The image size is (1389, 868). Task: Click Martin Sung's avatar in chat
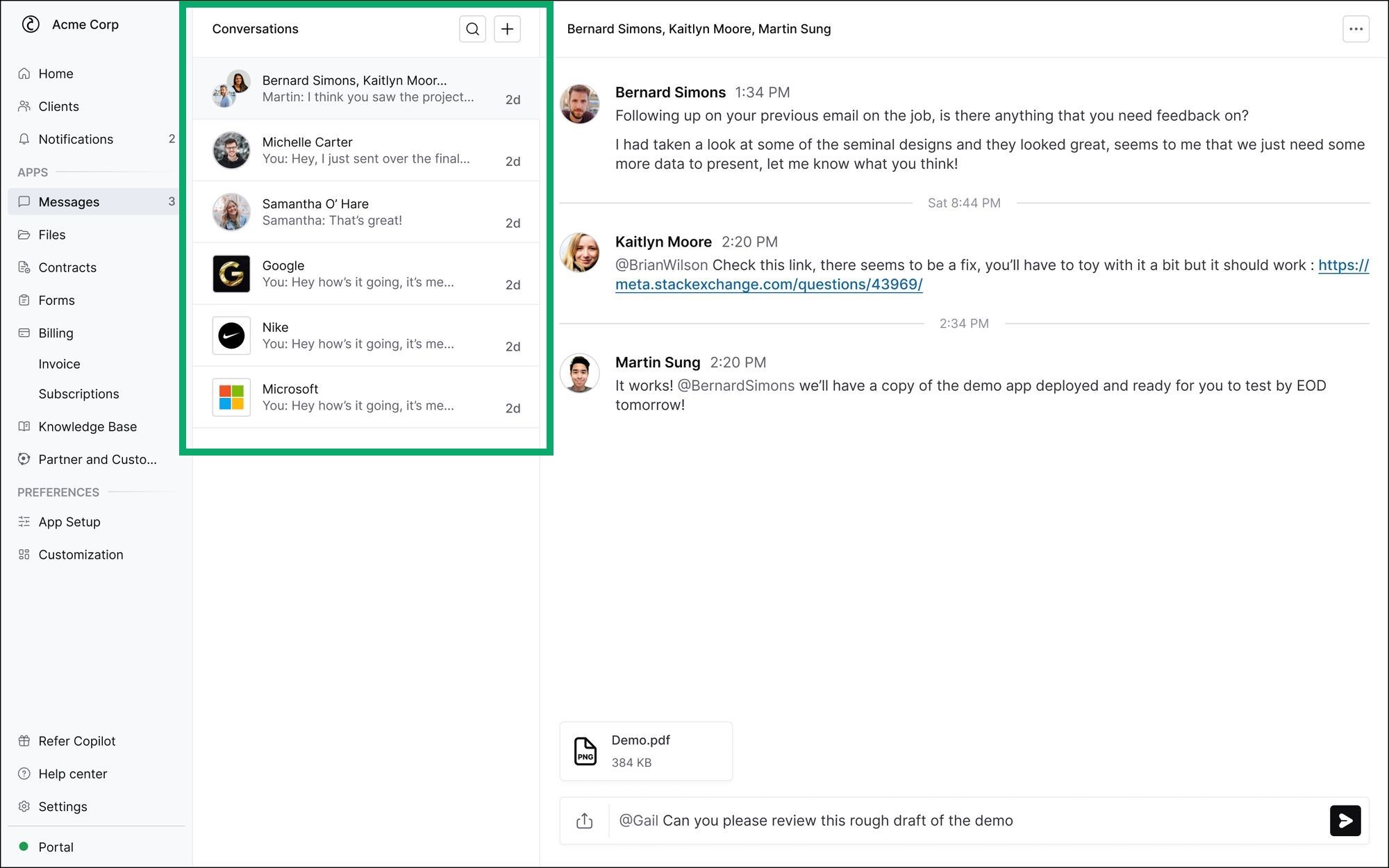(x=580, y=373)
